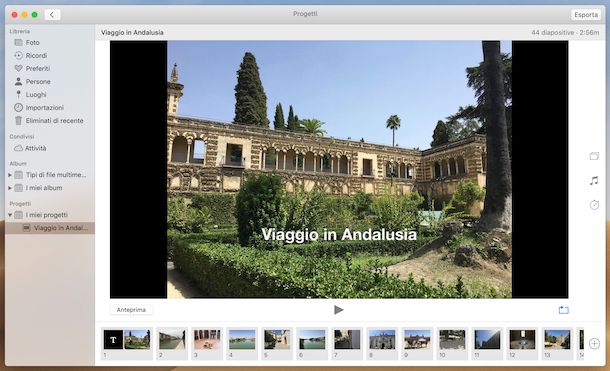The image size is (610, 371).
Task: Select slide 4 thumbnail
Action: [242, 340]
